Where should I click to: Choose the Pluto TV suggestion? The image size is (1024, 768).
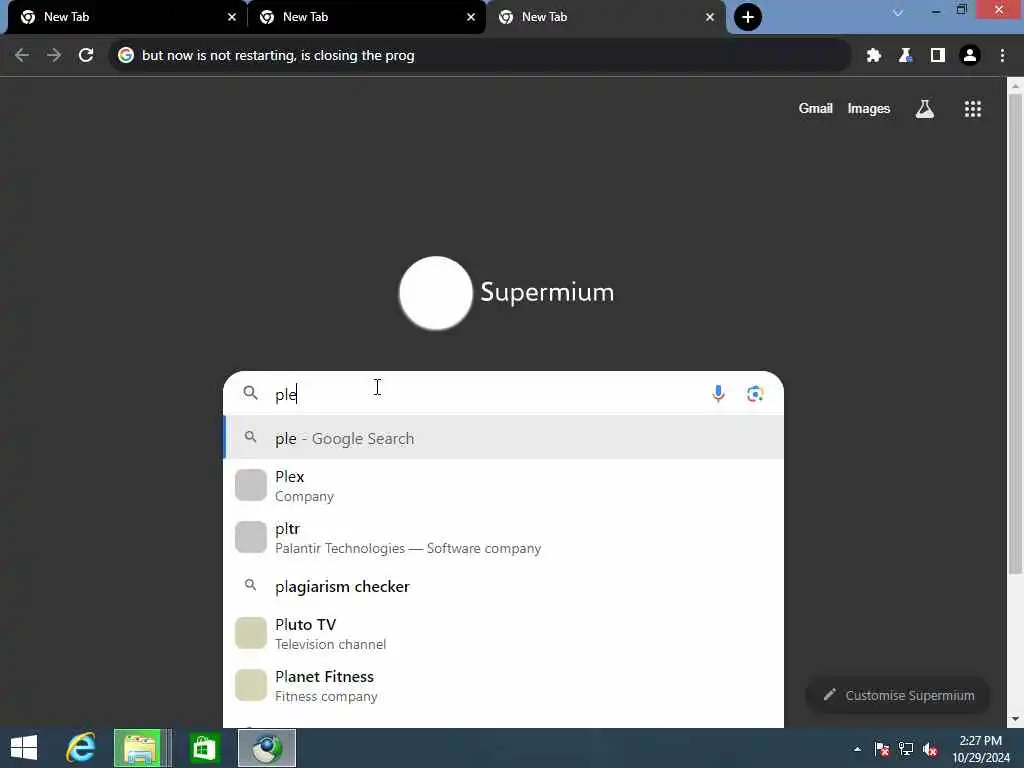(504, 633)
